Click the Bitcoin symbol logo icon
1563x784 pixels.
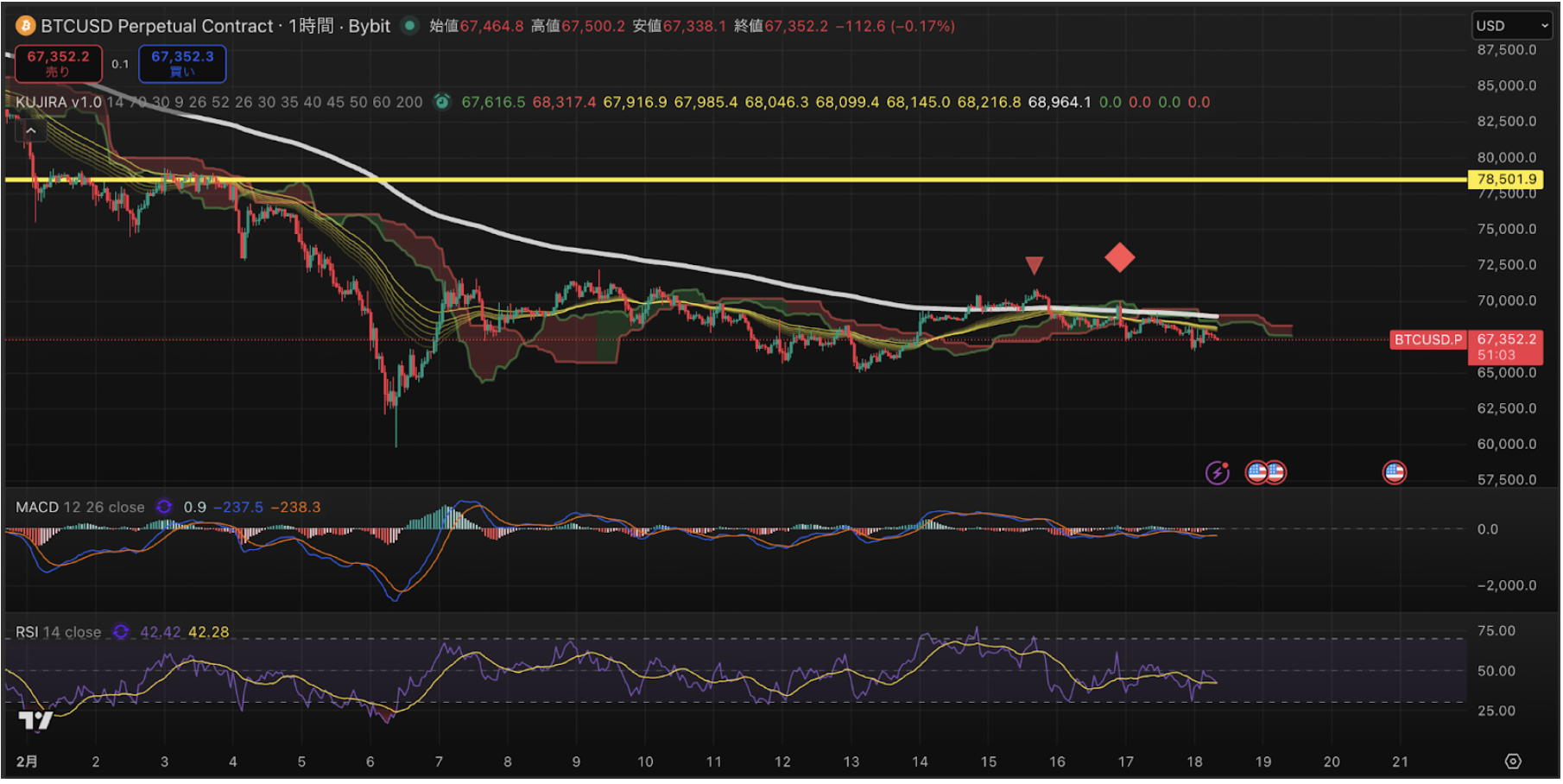(x=25, y=26)
